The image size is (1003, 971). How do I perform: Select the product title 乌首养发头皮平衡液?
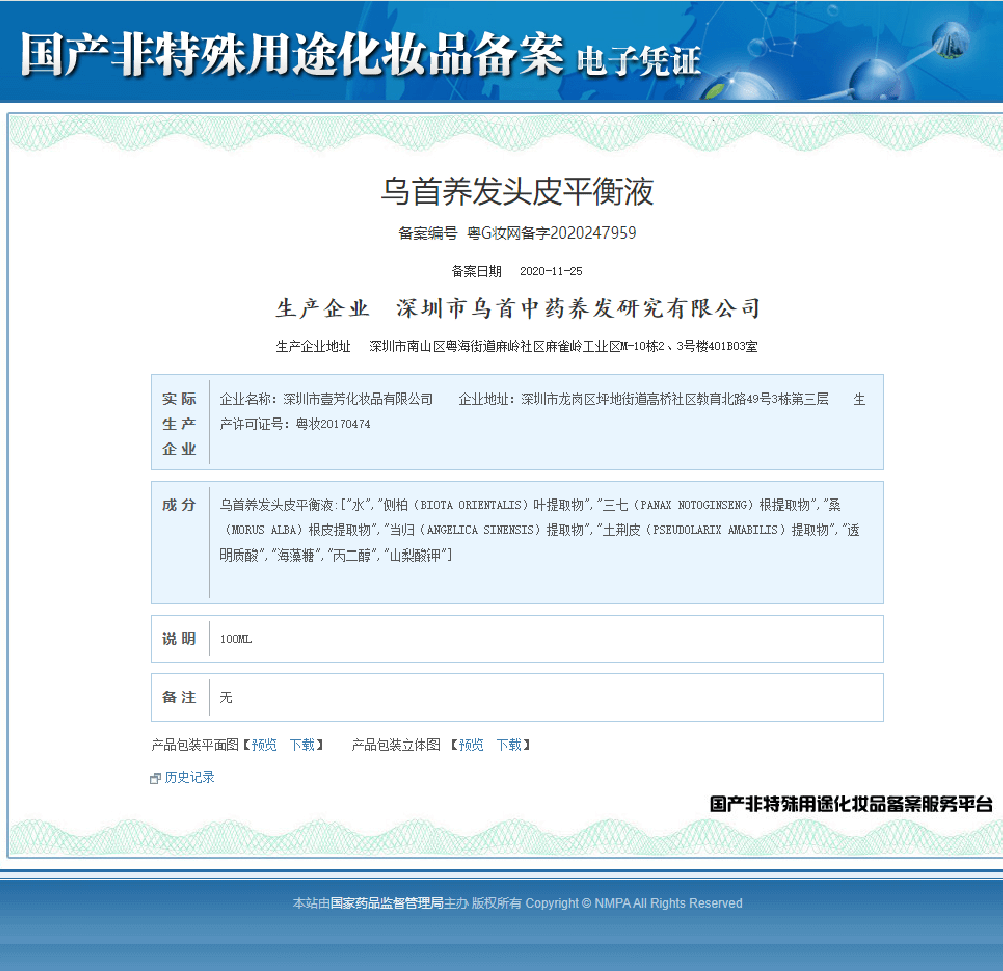(x=517, y=192)
